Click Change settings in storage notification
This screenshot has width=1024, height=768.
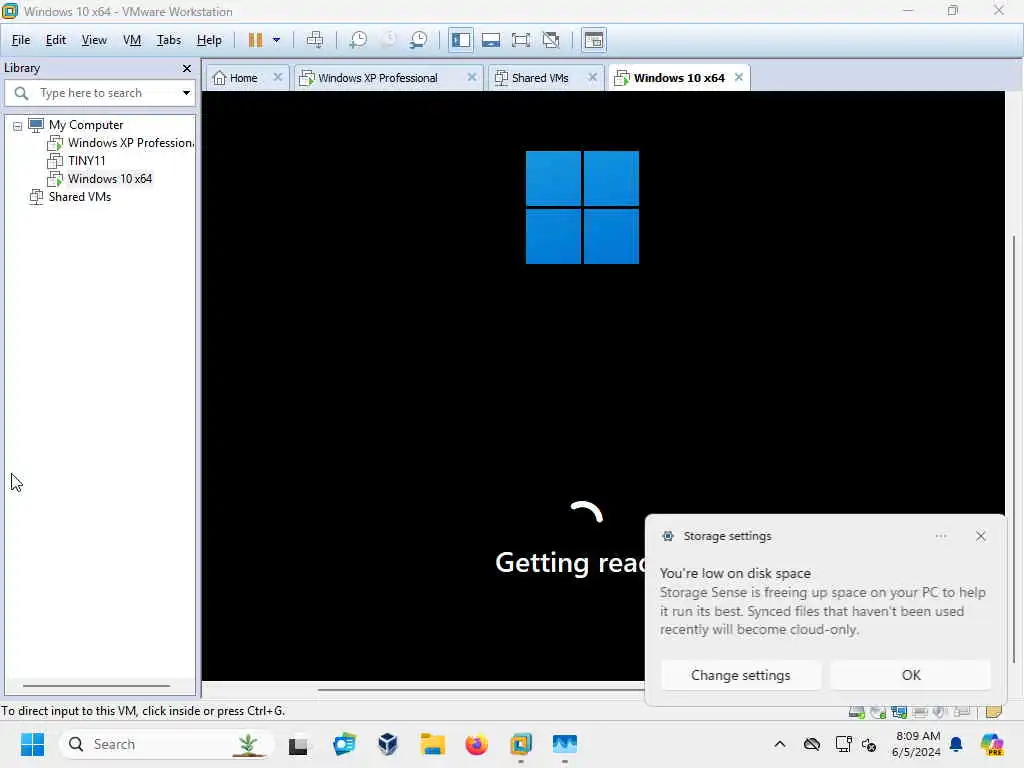741,675
